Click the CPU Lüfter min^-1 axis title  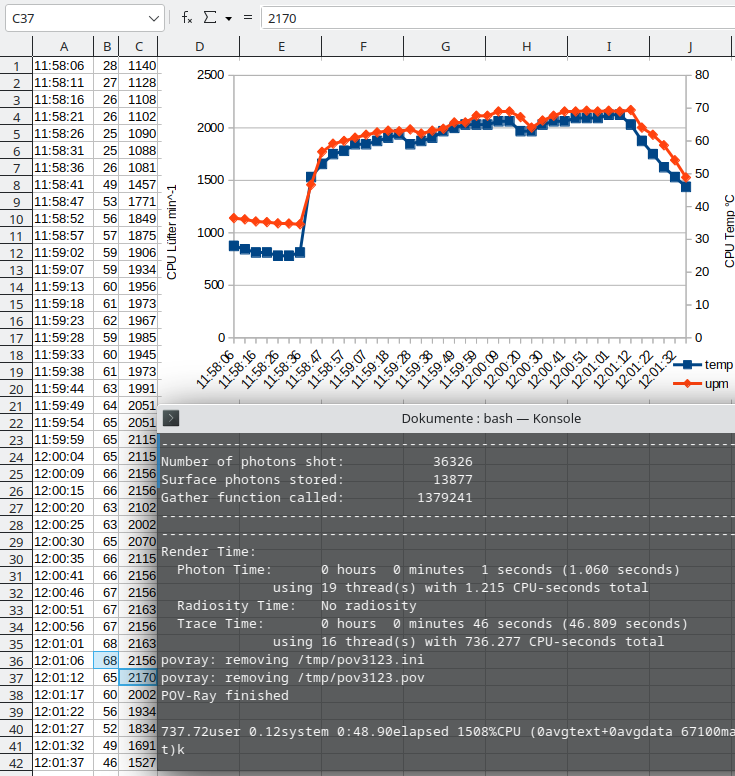[x=172, y=232]
